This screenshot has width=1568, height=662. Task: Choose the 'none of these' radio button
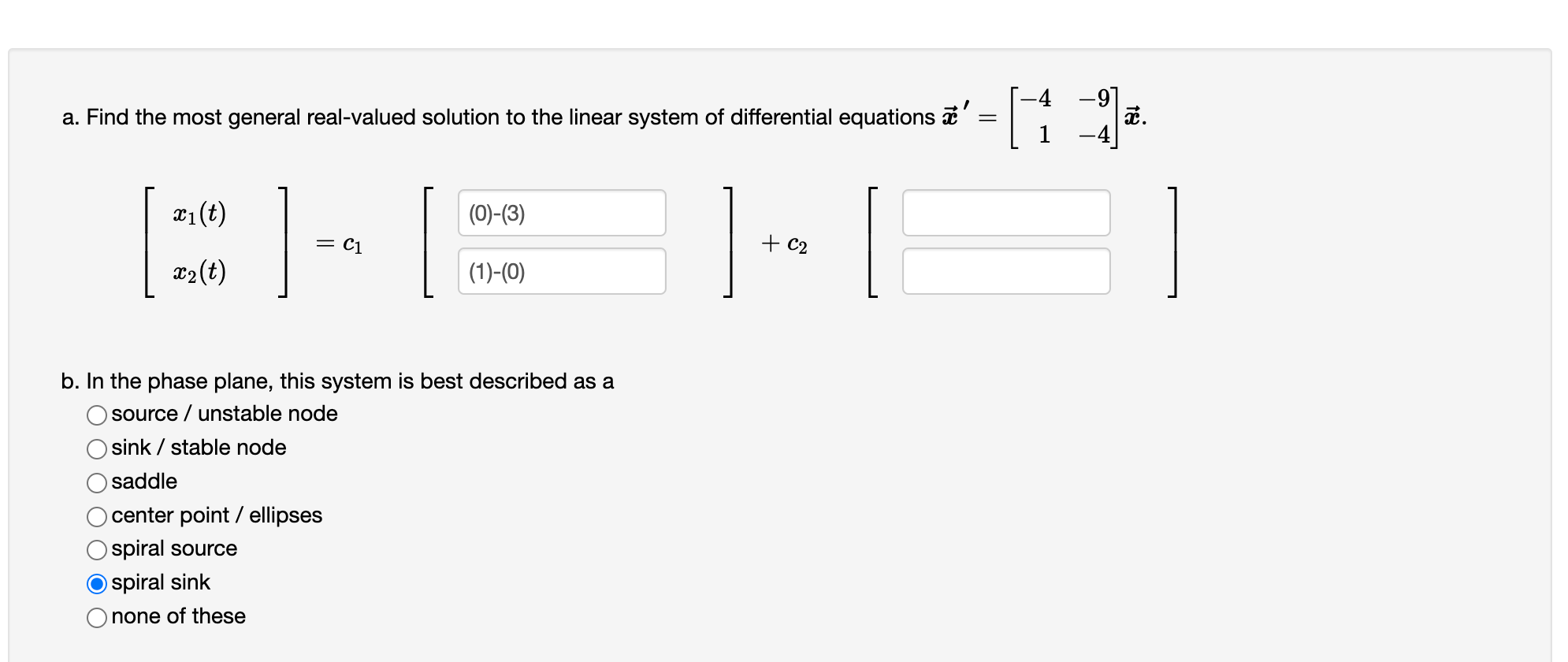[x=97, y=618]
